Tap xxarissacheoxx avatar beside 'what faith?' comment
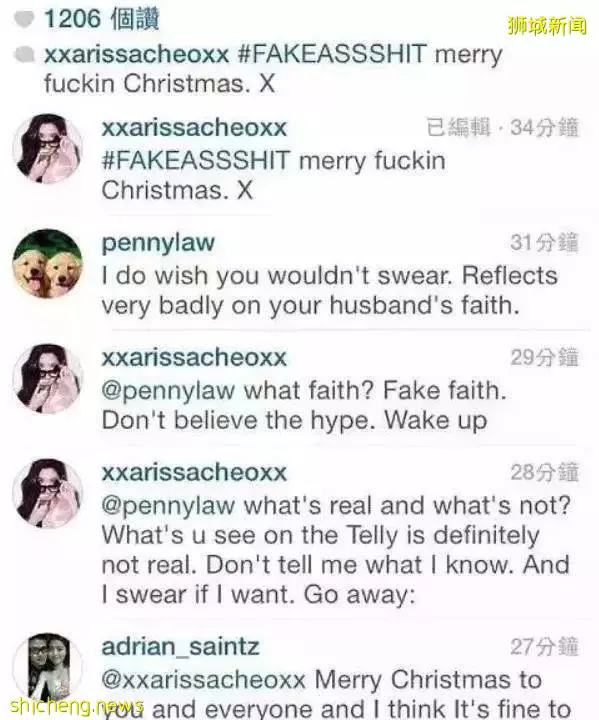599x720 pixels. tap(48, 378)
